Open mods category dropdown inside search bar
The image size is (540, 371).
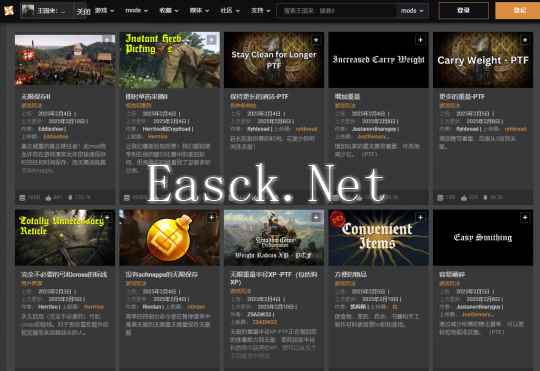(x=412, y=11)
